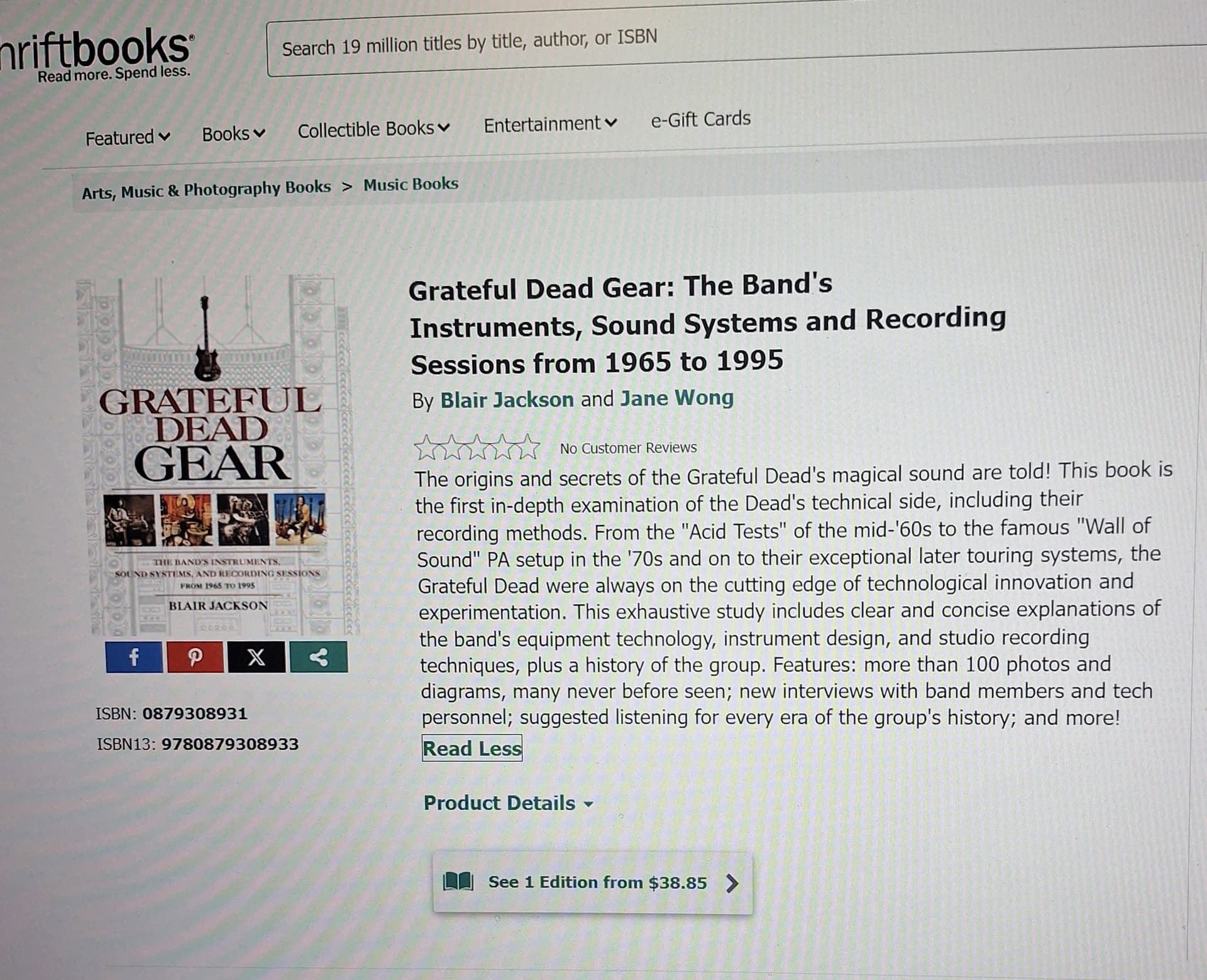The image size is (1207, 980).
Task: Collapse description with Read Less
Action: (x=472, y=748)
